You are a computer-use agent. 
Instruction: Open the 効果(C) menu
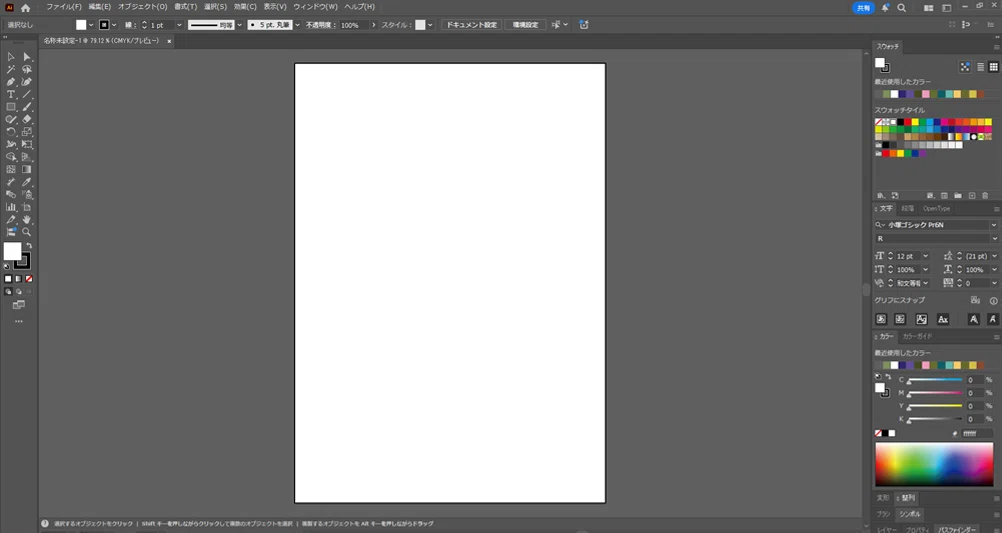point(245,7)
